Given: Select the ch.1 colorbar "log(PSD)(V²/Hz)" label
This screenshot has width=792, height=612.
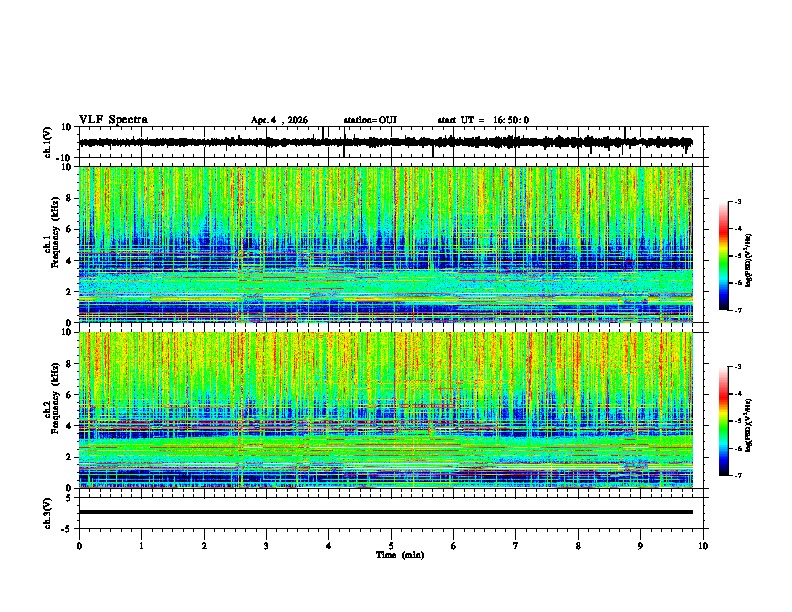Looking at the screenshot, I should [x=749, y=260].
